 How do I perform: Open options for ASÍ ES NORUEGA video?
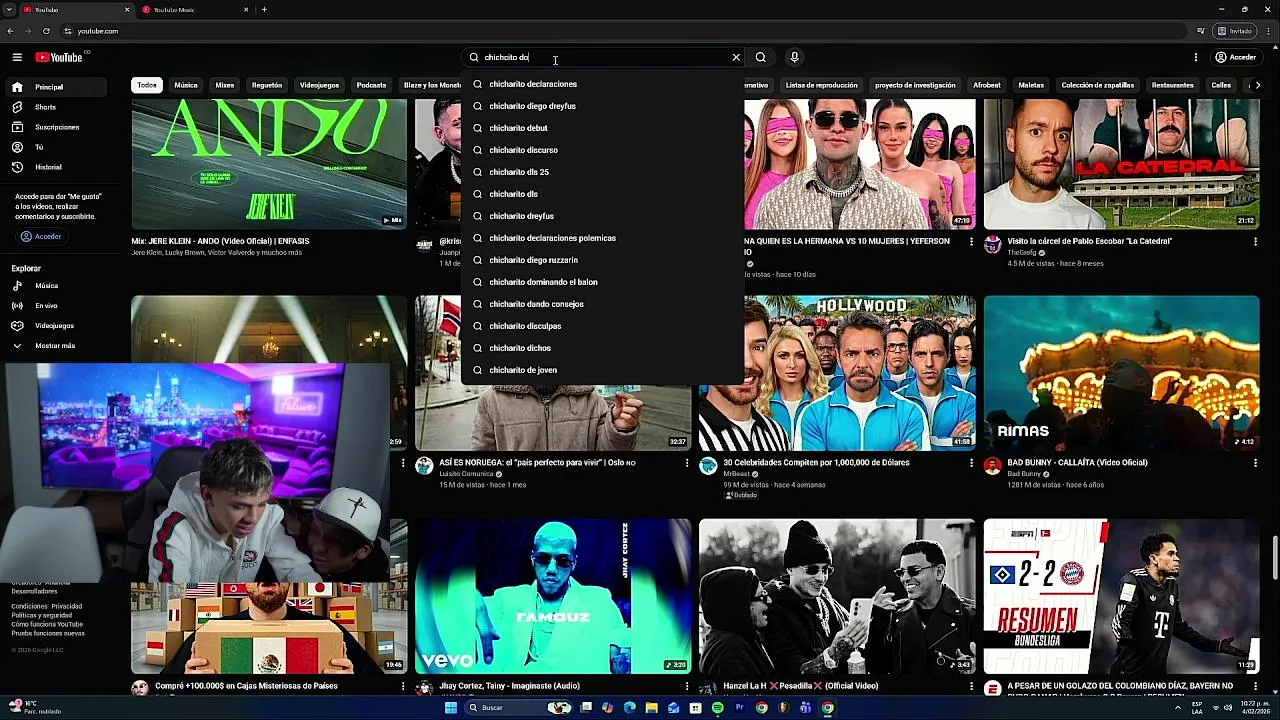pos(687,463)
